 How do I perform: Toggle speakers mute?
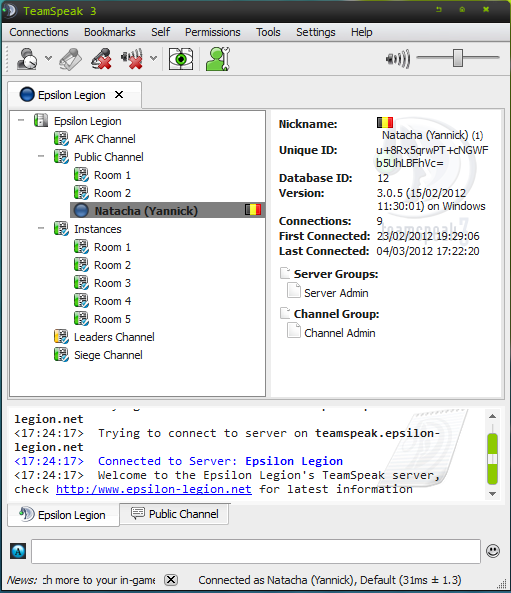(x=132, y=59)
